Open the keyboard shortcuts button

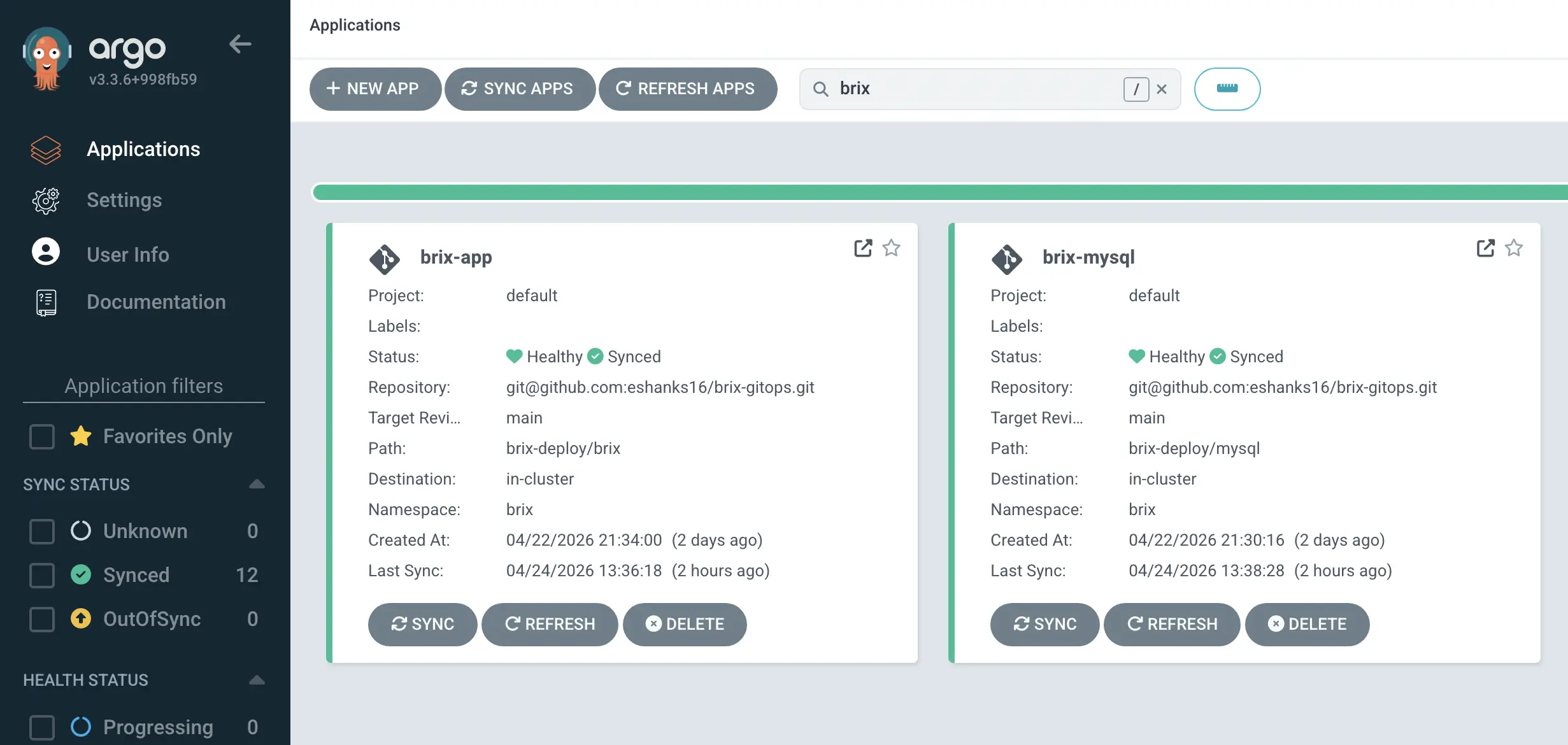pos(1227,89)
